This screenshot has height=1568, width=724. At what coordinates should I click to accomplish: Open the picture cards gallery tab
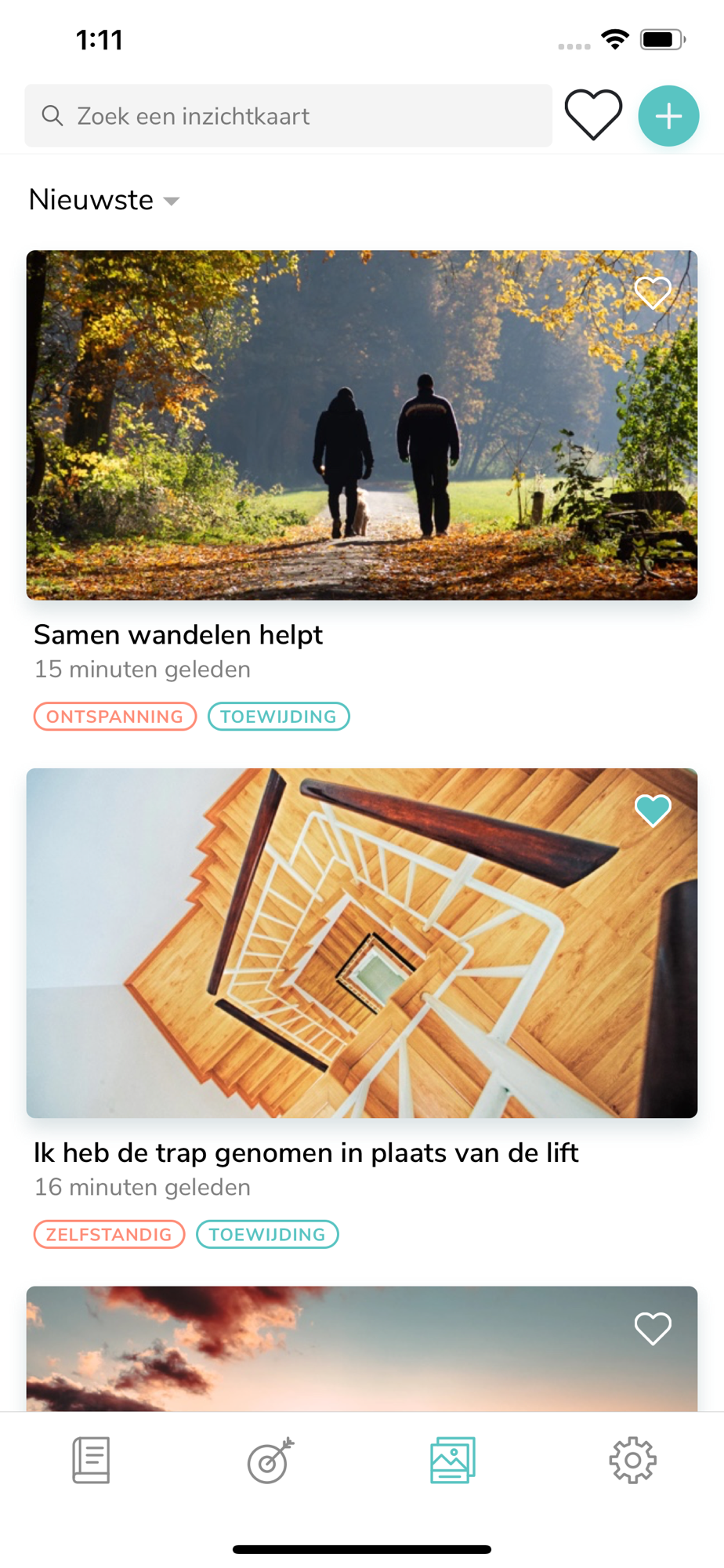point(453,1460)
